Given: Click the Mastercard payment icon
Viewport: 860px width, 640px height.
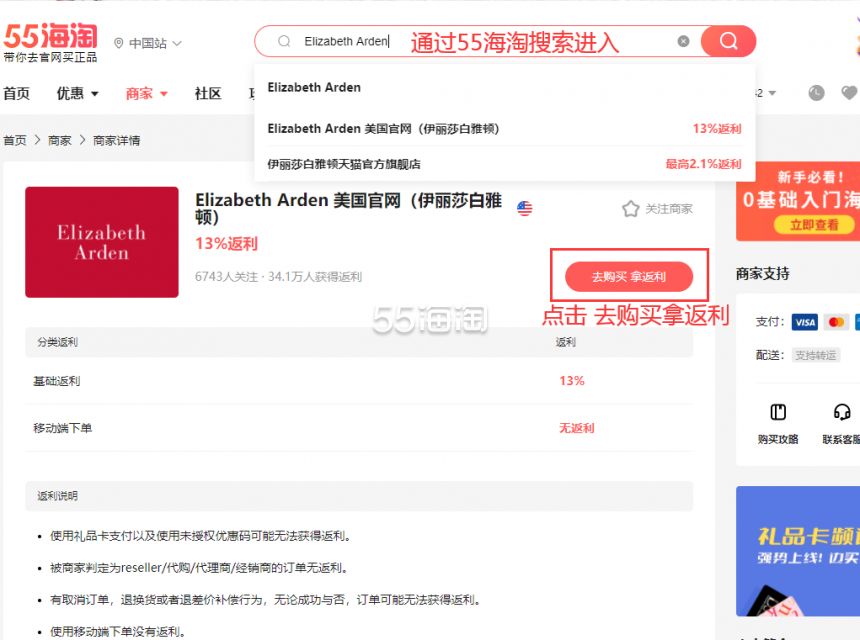Looking at the screenshot, I should (836, 322).
